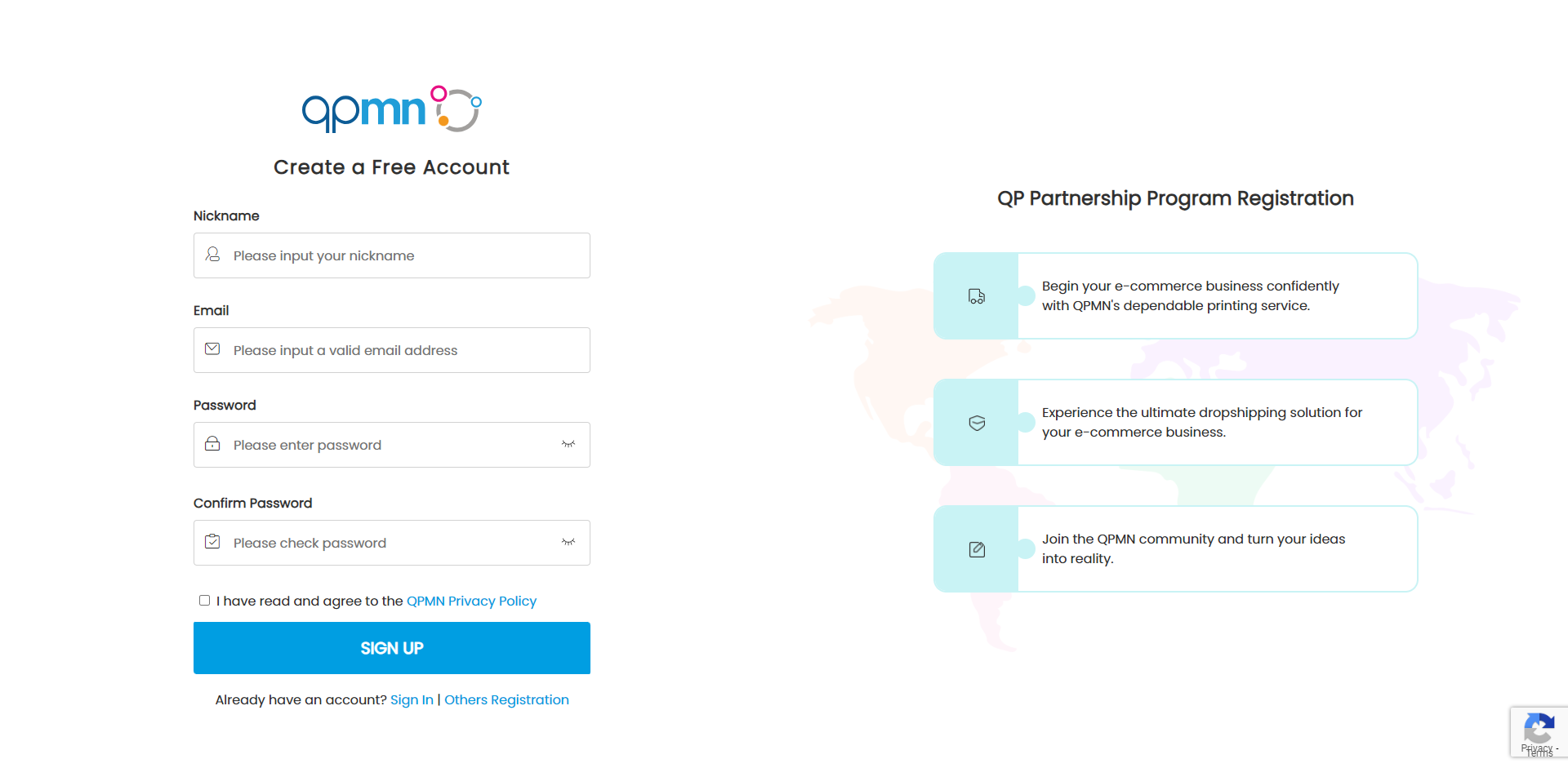Click the clipboard icon in Confirm Password field
Image resolution: width=1568 pixels, height=768 pixels.
[212, 542]
